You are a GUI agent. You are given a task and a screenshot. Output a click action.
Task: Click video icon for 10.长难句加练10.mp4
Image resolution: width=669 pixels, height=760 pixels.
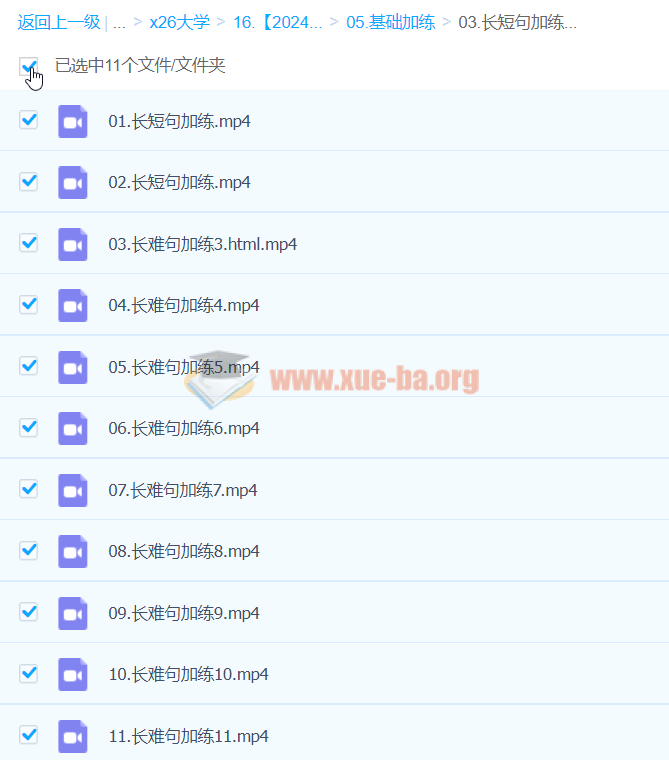(73, 674)
